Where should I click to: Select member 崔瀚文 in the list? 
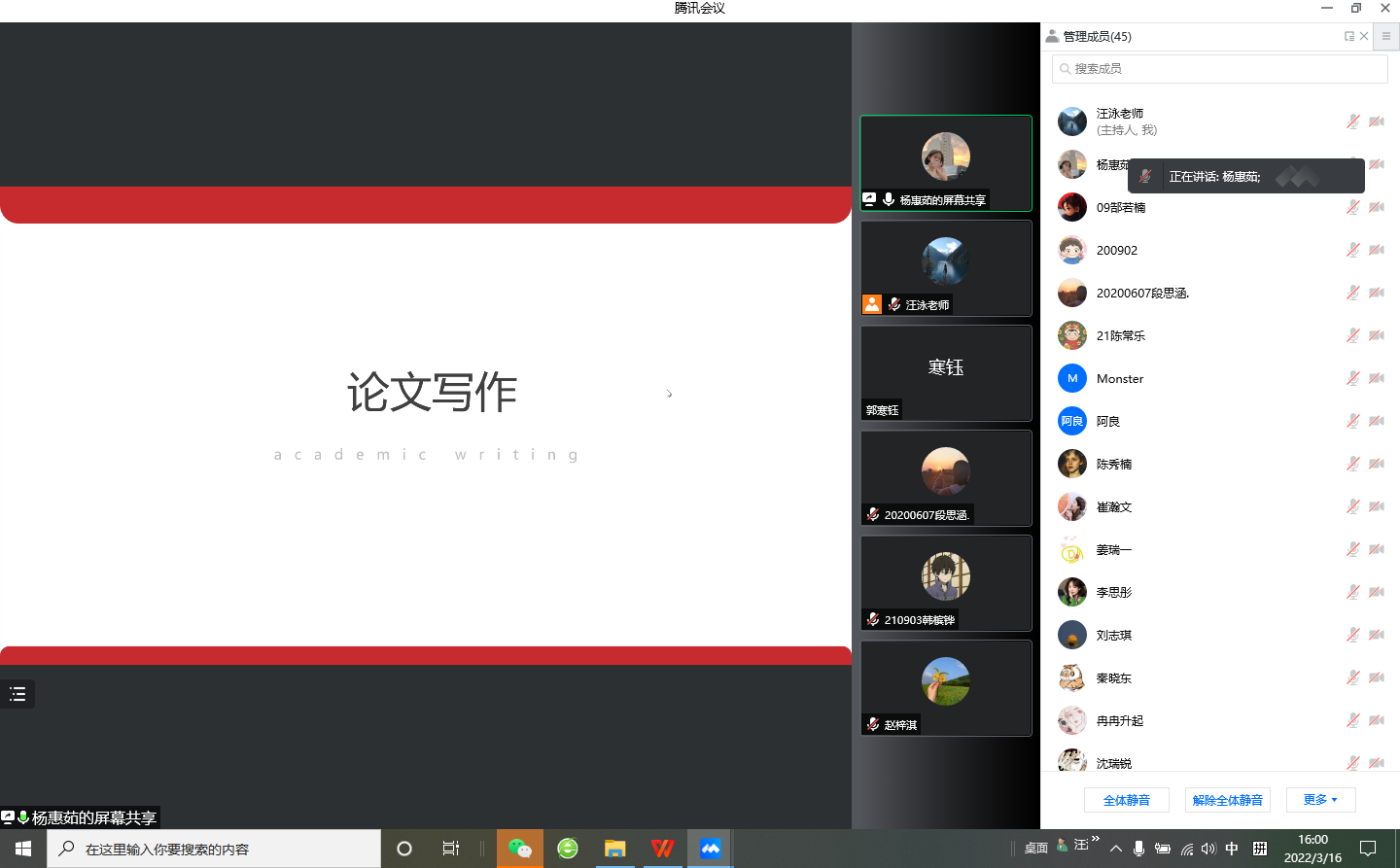[x=1114, y=506]
